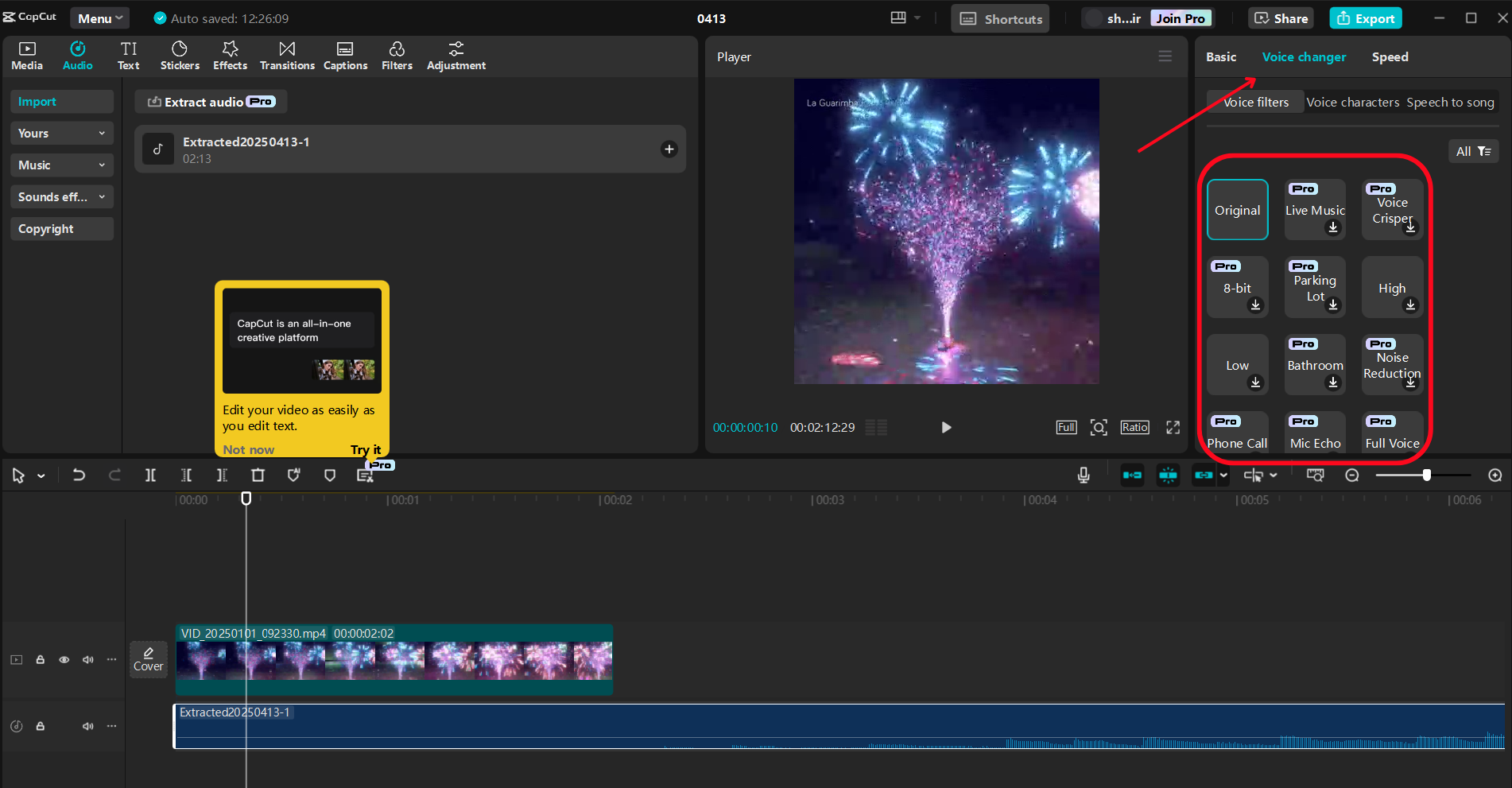This screenshot has height=788, width=1512.
Task: Select the Speech to song sub-tab
Action: point(1450,102)
